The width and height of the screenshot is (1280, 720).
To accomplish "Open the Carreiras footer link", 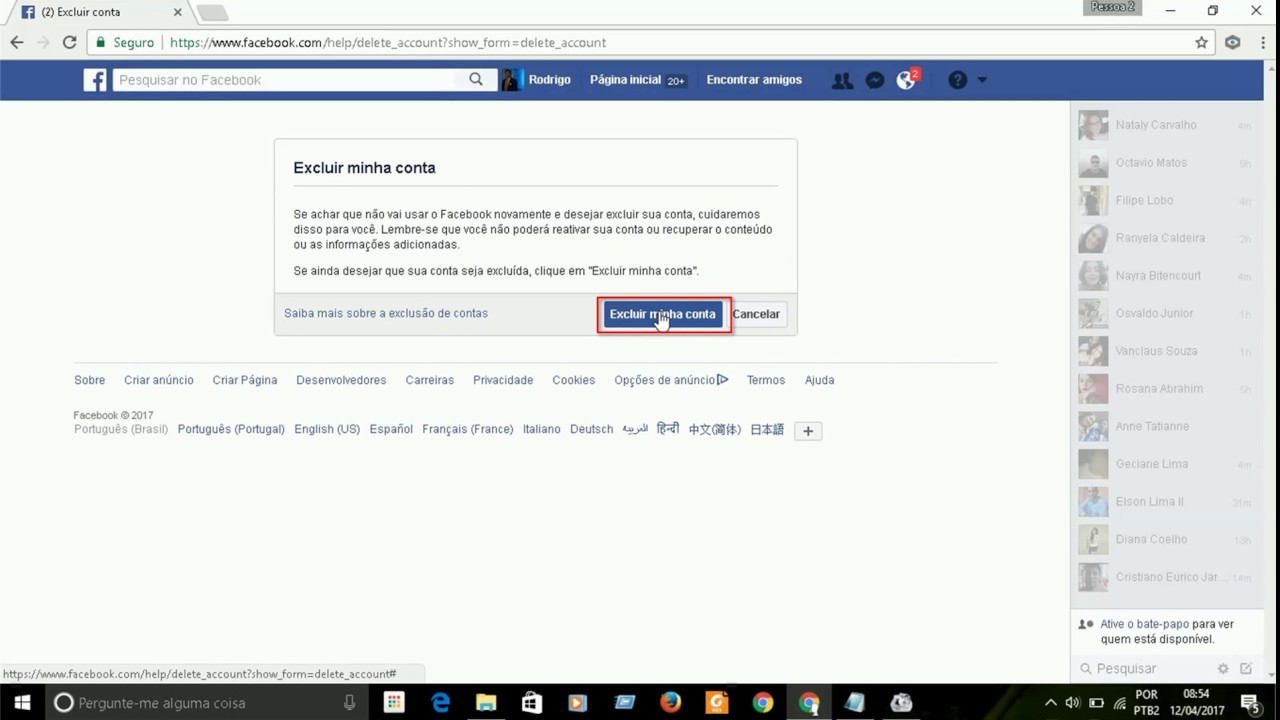I will point(430,380).
